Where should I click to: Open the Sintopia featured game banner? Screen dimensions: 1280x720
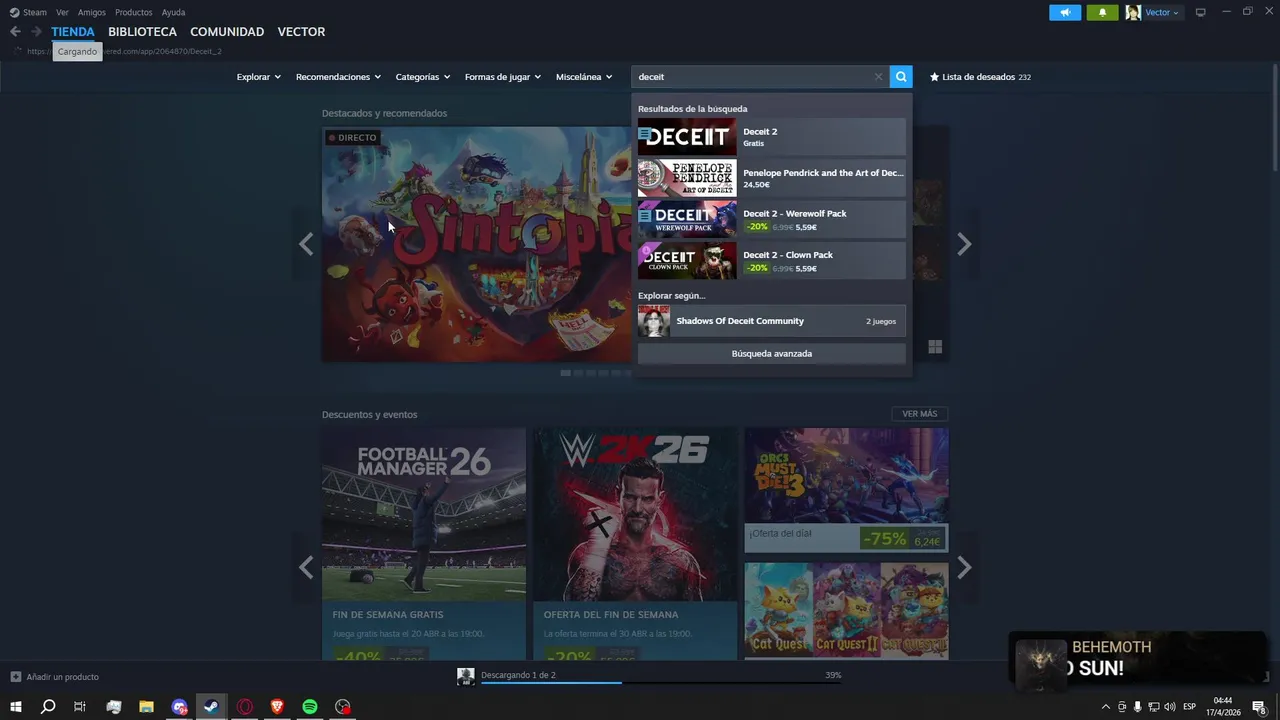click(x=477, y=244)
